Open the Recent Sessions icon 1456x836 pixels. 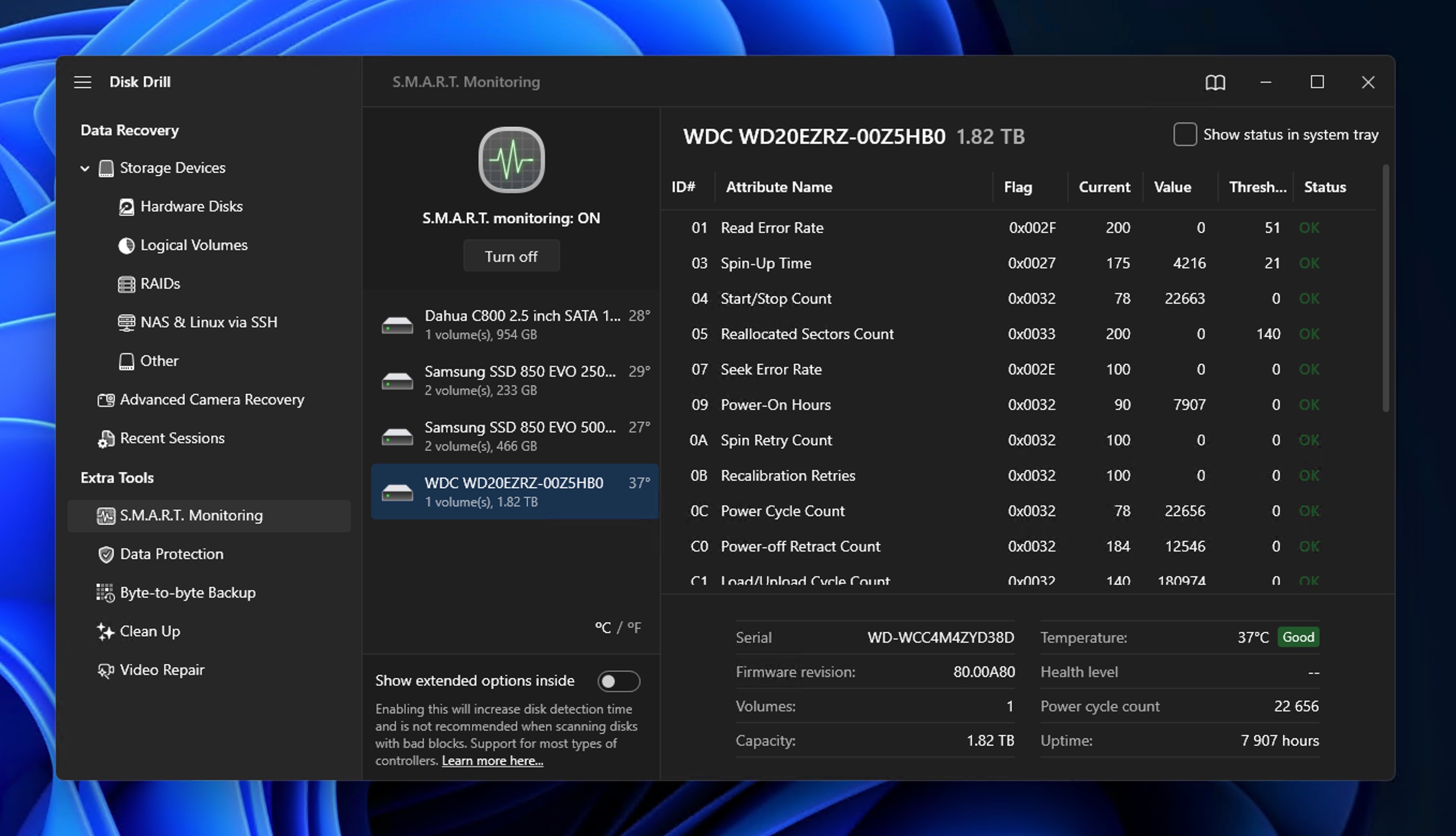pyautogui.click(x=106, y=439)
